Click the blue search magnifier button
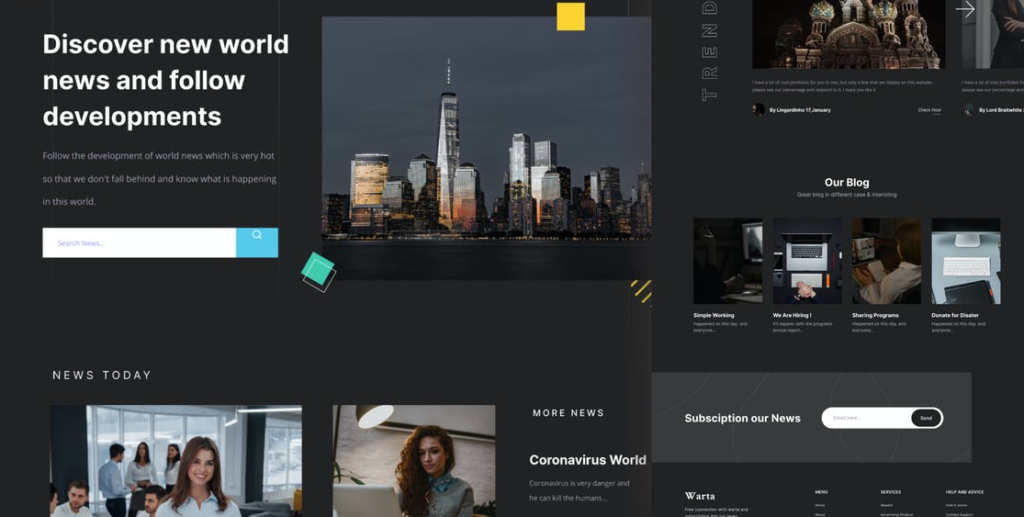The width and height of the screenshot is (1024, 517). pyautogui.click(x=257, y=242)
